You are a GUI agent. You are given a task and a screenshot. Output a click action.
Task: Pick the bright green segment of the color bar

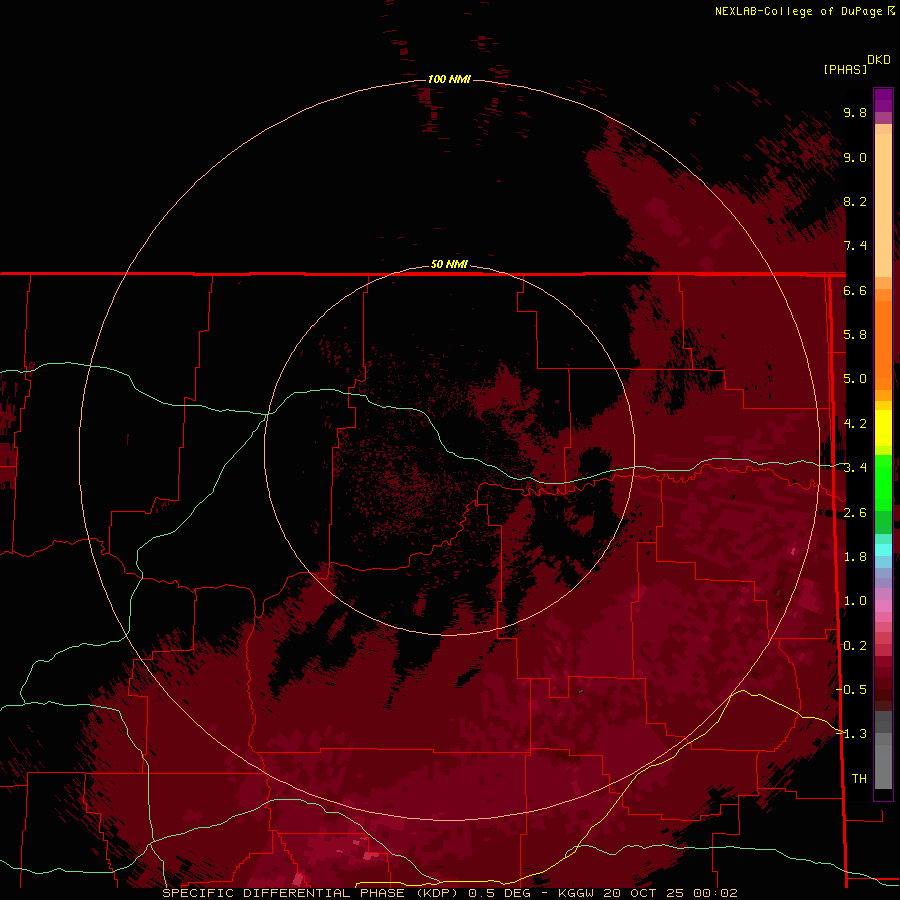click(883, 482)
